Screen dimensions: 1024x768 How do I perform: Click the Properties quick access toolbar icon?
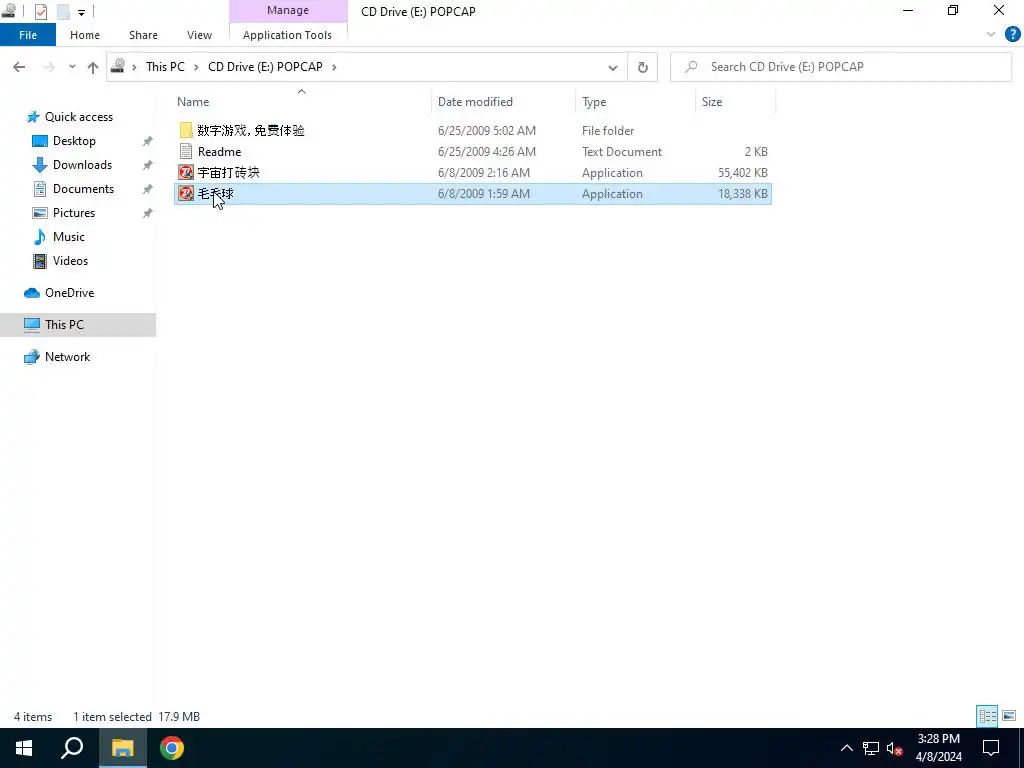click(40, 11)
